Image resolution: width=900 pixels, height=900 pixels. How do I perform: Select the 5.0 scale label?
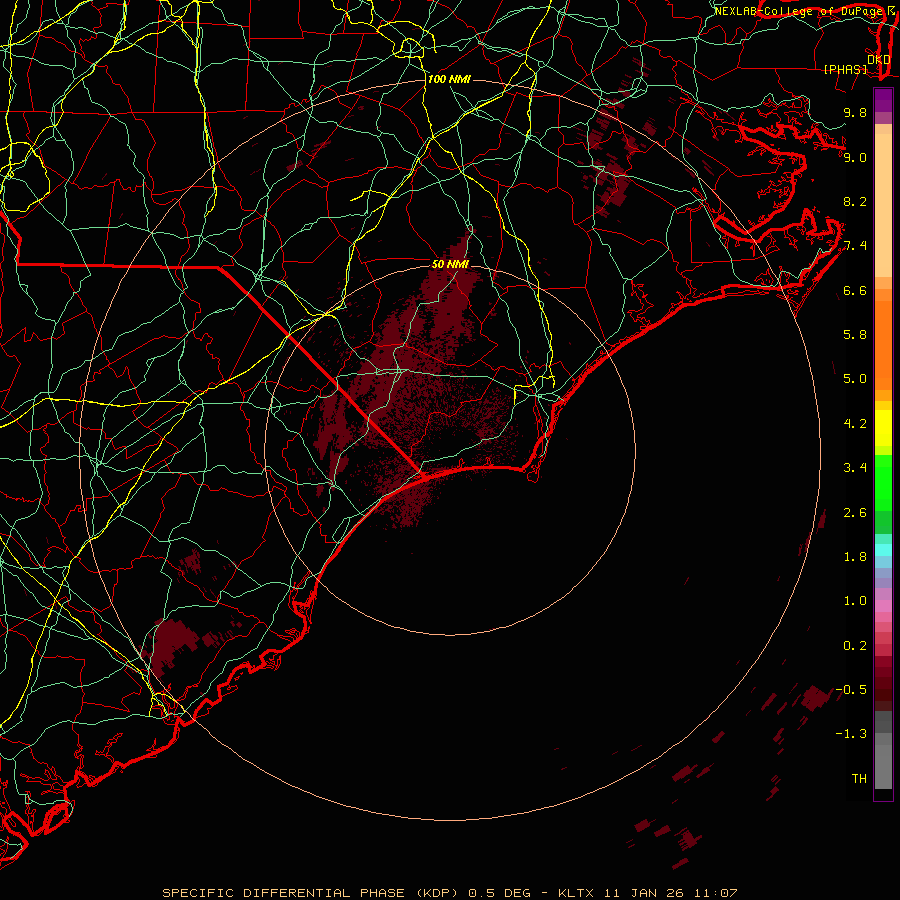click(855, 379)
